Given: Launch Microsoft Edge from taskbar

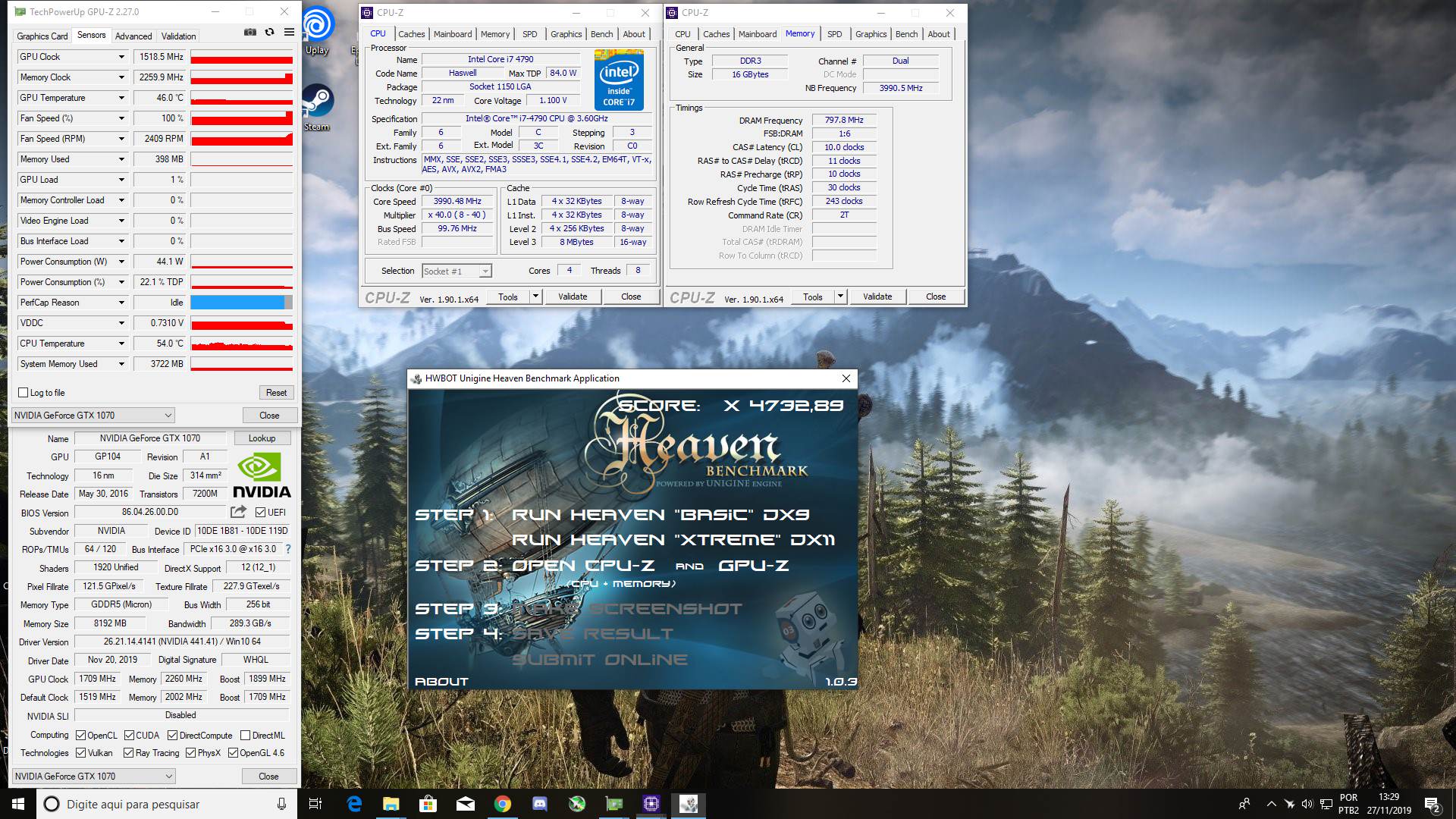Looking at the screenshot, I should (354, 804).
